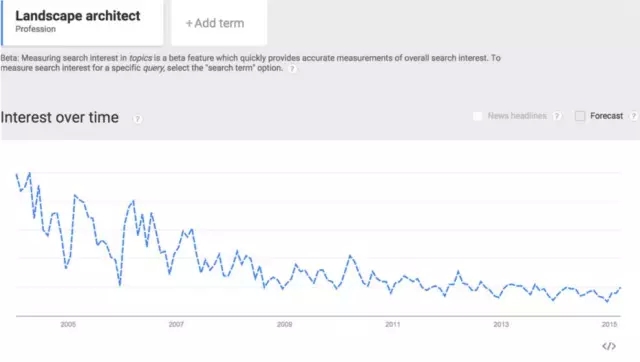The height and width of the screenshot is (362, 640).
Task: Click the blue trend line's leftmost point
Action: pos(17,175)
